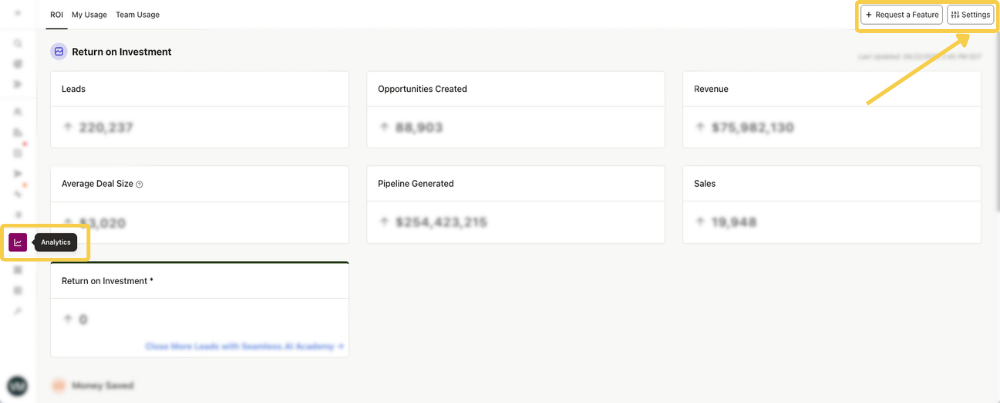Click the Money Saved section heading
Image resolution: width=1000 pixels, height=403 pixels.
103,386
